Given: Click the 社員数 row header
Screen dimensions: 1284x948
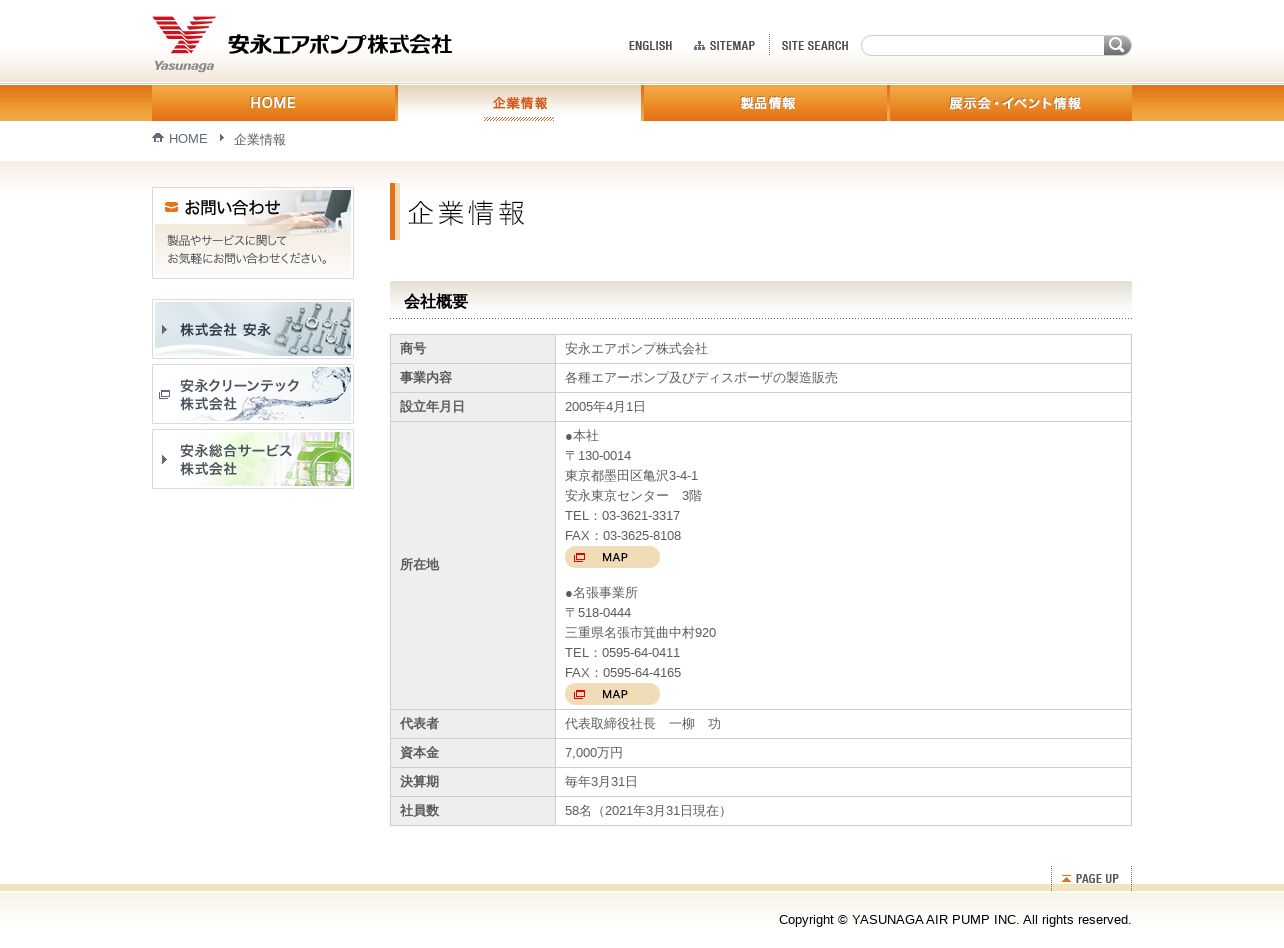Looking at the screenshot, I should click(473, 811).
